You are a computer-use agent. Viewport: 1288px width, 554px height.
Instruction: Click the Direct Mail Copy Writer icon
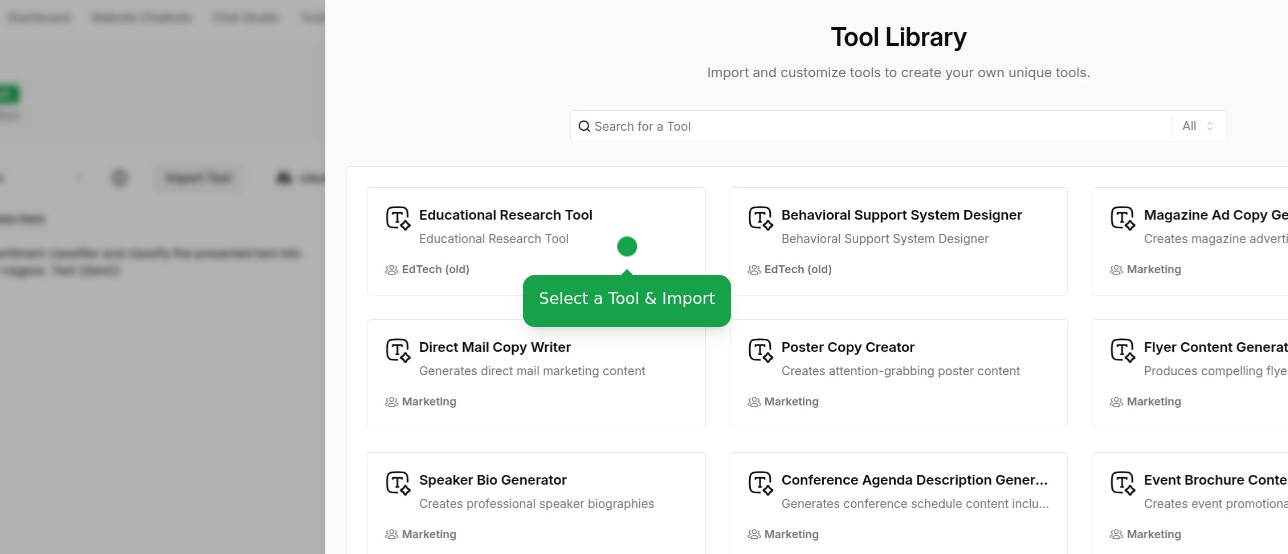pos(398,350)
